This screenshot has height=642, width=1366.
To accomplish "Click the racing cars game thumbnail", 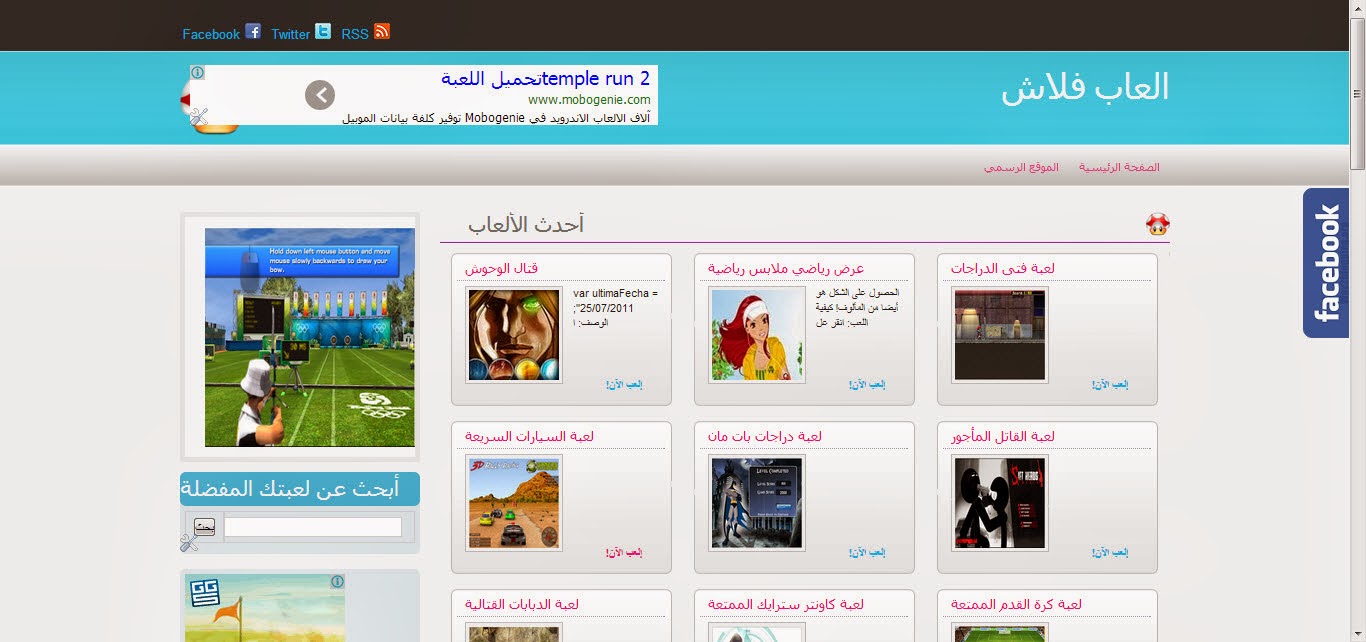I will (514, 503).
